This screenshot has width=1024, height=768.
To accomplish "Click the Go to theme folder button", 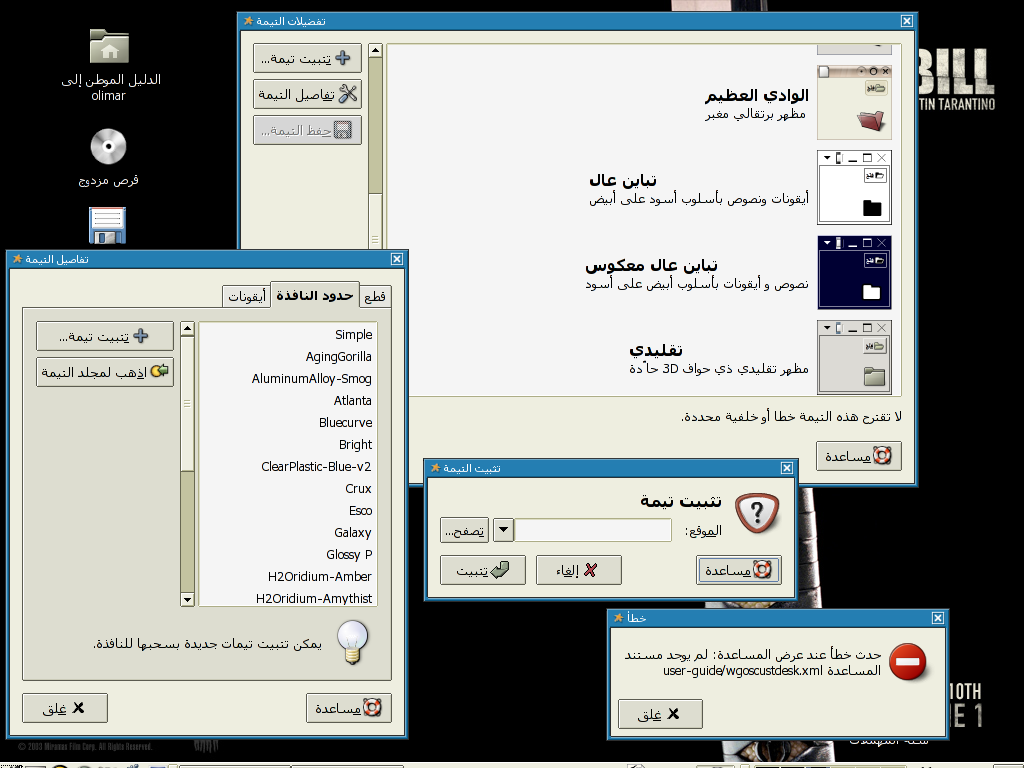I will click(105, 372).
